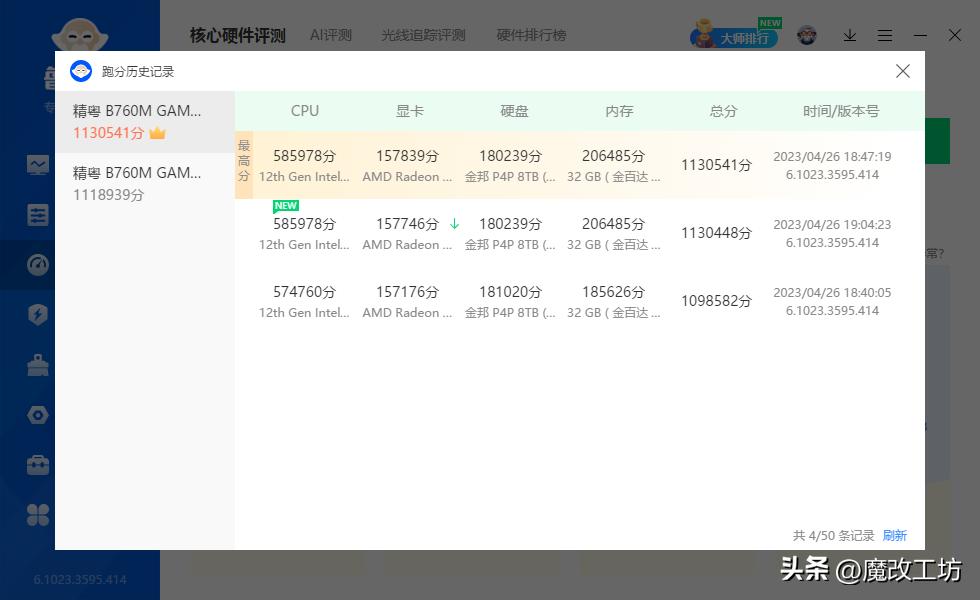This screenshot has width=980, height=600.
Task: Open the toolbox icon in sidebar
Action: tap(37, 464)
